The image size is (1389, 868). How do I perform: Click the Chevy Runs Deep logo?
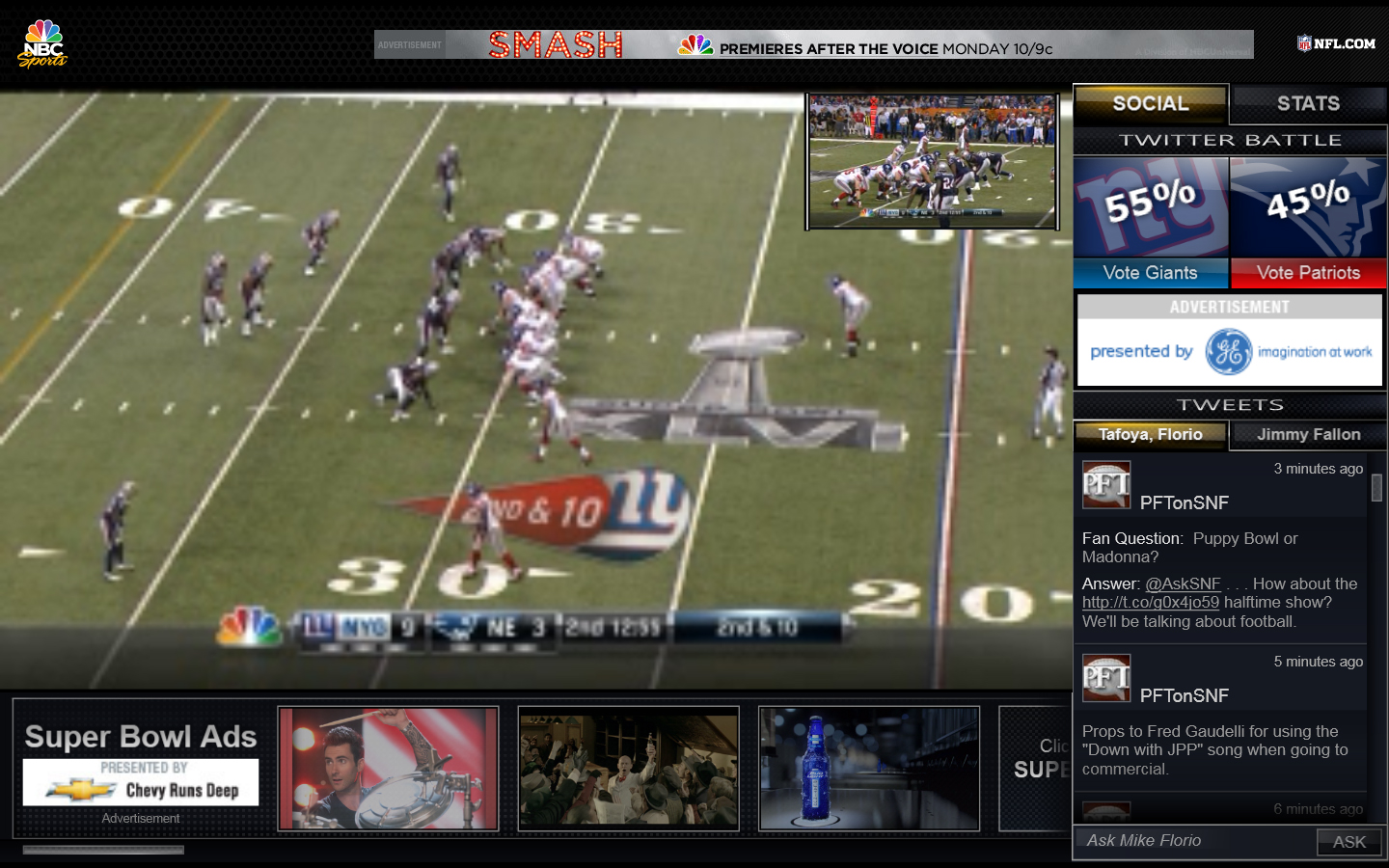(141, 790)
